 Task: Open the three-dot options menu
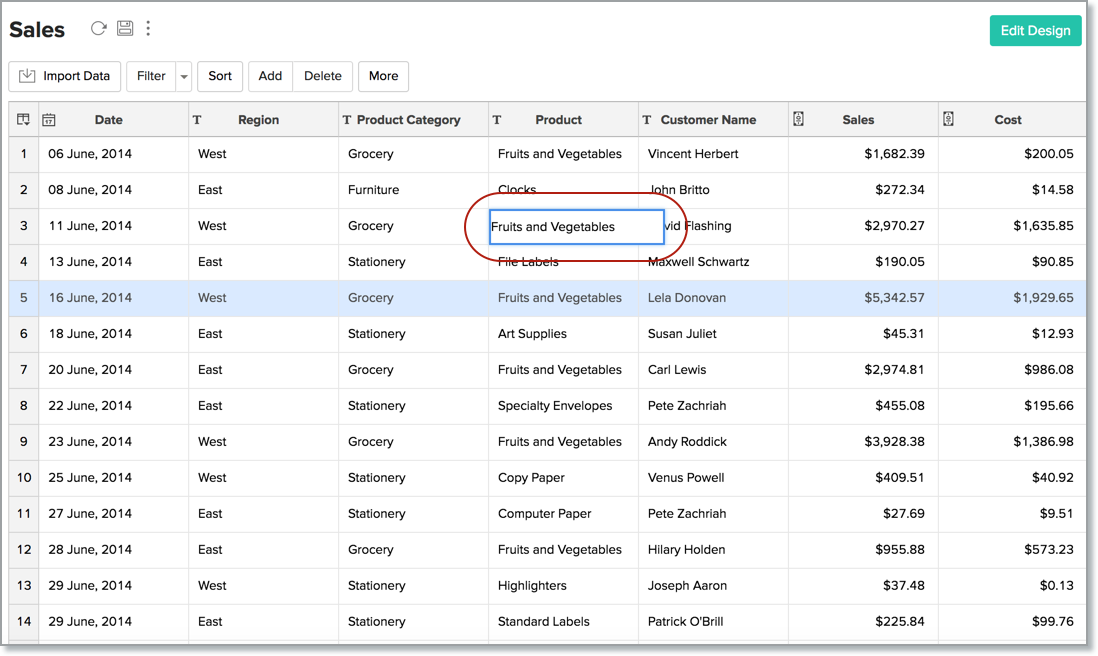(148, 29)
